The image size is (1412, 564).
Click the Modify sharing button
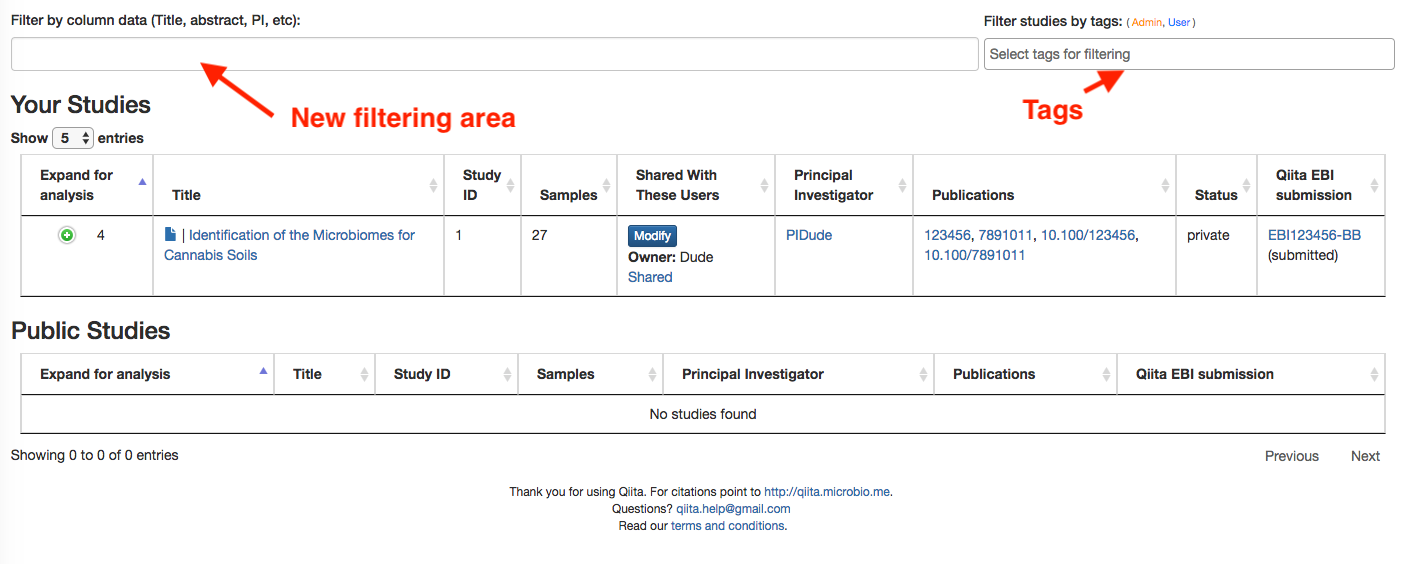pos(652,236)
